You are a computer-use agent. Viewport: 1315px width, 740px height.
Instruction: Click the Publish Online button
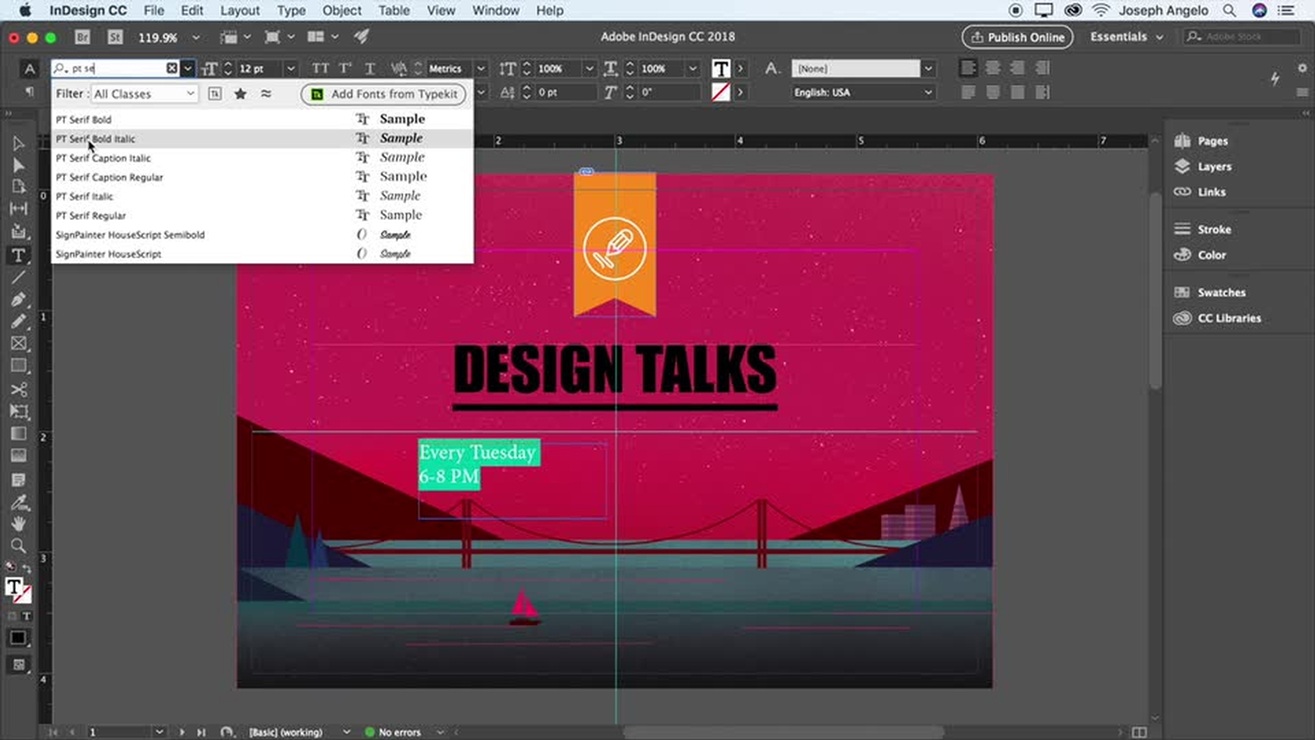[x=1017, y=37]
